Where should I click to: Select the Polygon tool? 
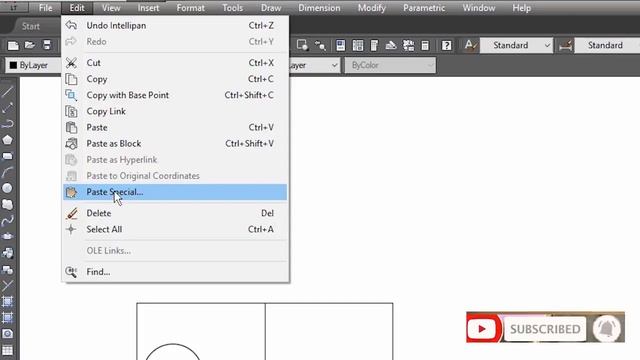[7, 140]
